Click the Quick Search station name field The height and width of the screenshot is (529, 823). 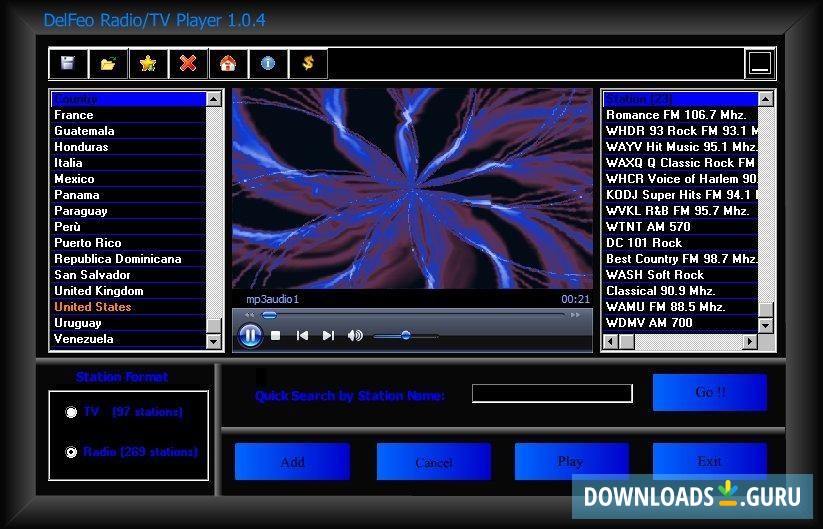[x=552, y=394]
